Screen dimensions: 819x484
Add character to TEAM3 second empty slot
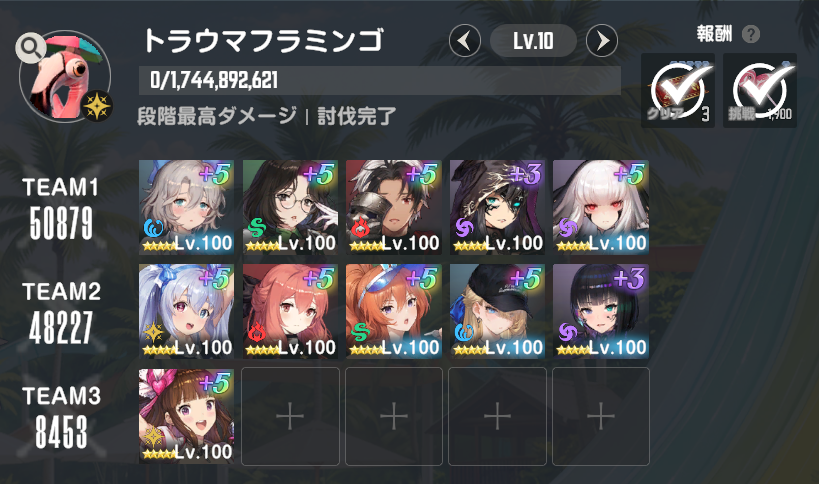tap(394, 416)
